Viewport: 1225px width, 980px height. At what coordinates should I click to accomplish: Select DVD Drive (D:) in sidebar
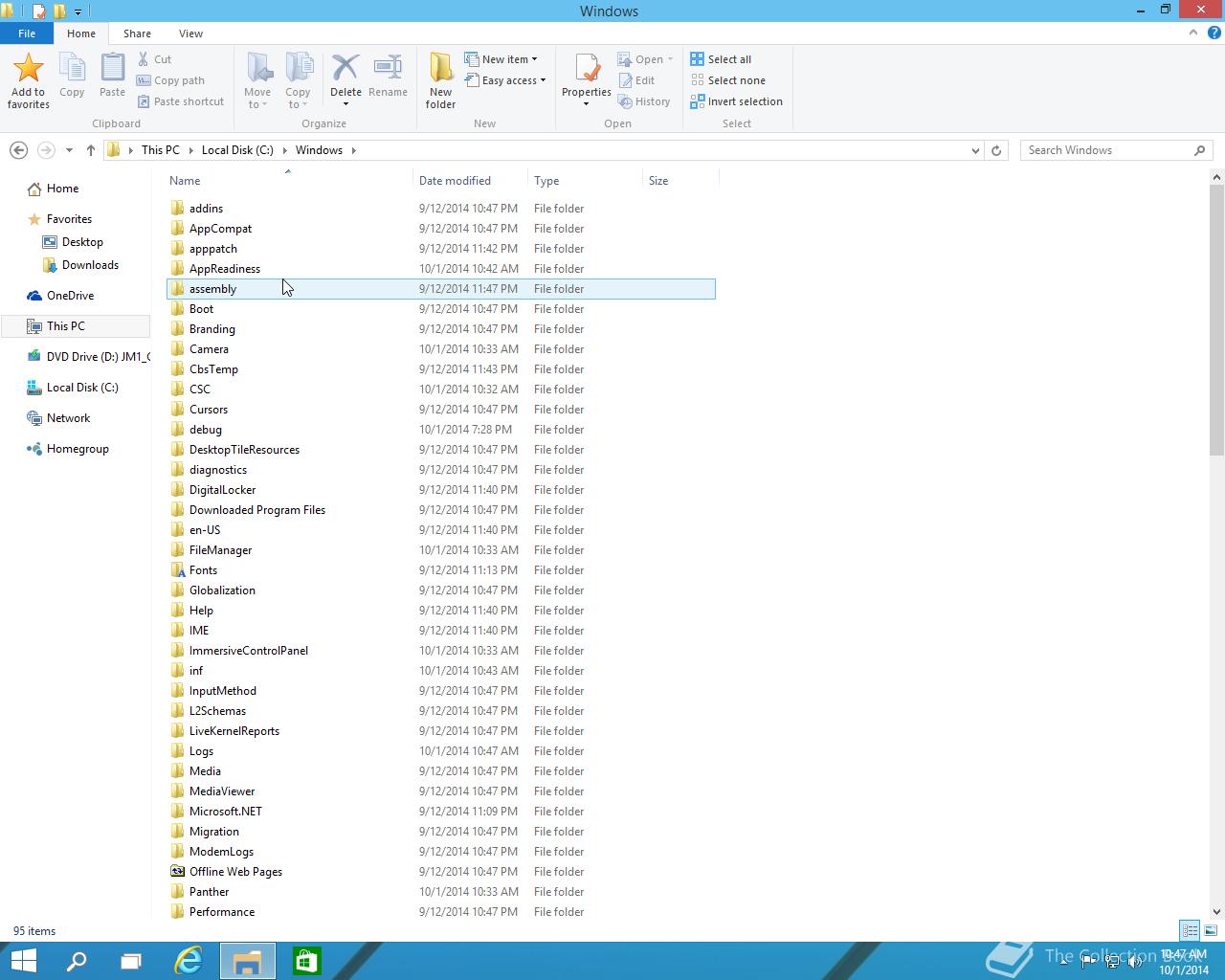coord(88,357)
